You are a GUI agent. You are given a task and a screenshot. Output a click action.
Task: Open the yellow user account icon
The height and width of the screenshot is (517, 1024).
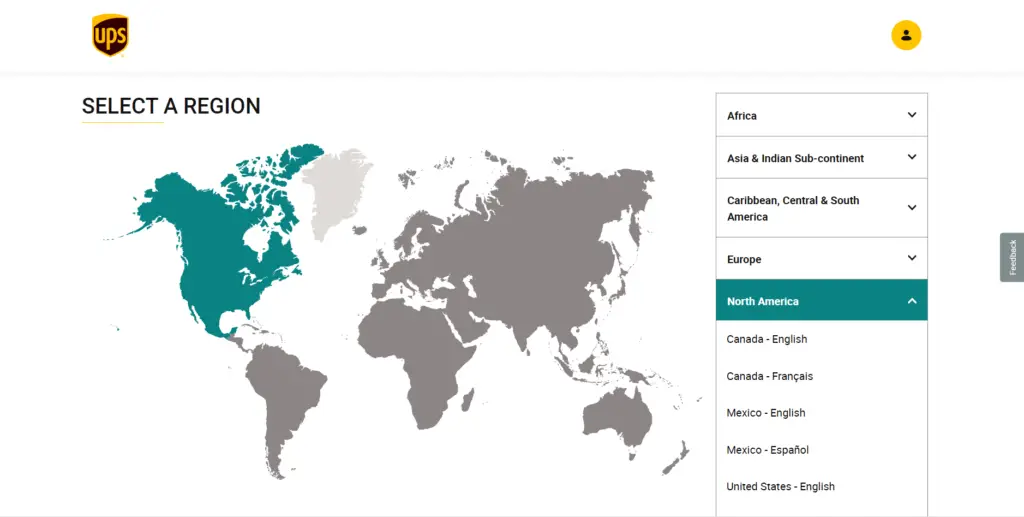coord(906,35)
